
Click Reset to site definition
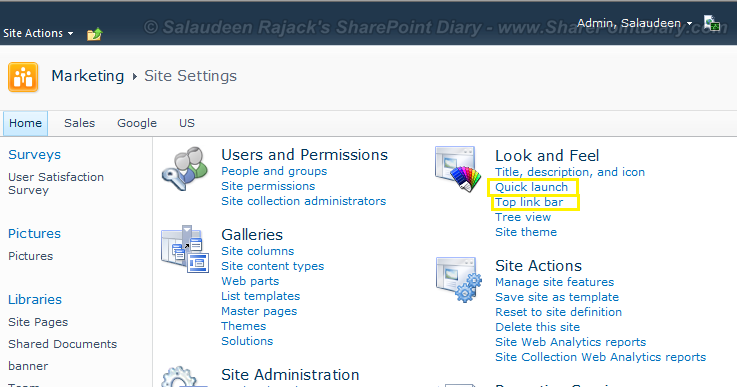pos(558,312)
